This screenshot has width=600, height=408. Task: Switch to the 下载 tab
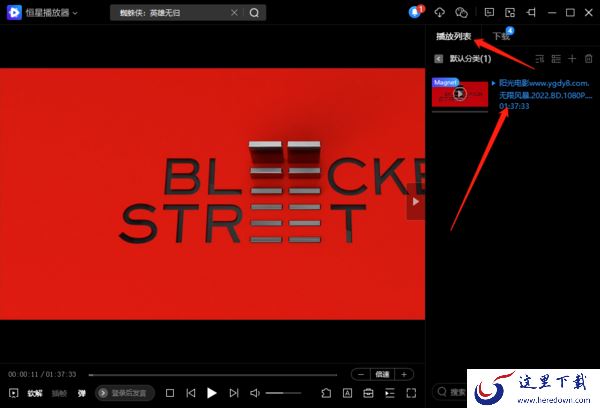(501, 36)
